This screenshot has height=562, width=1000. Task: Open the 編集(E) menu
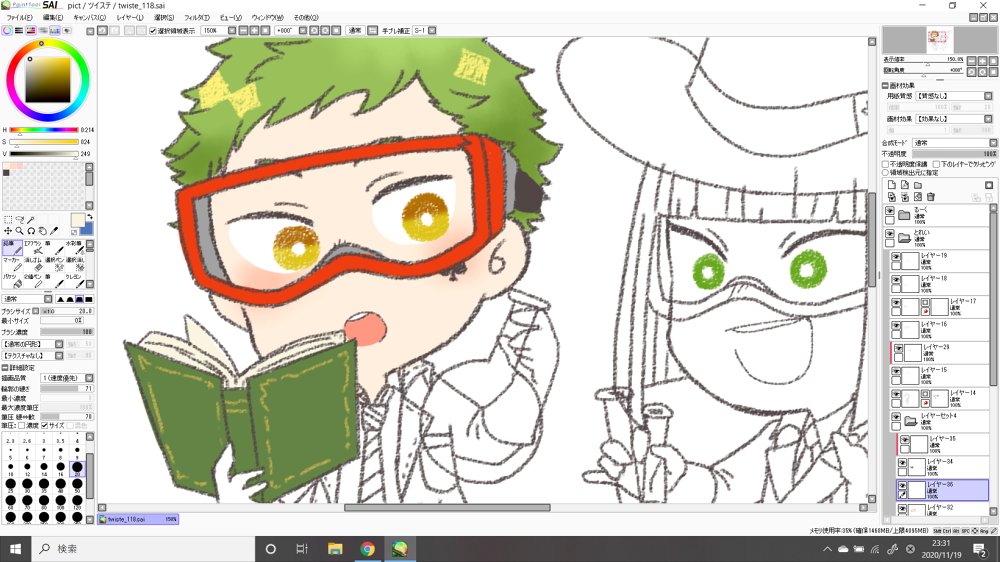point(53,17)
